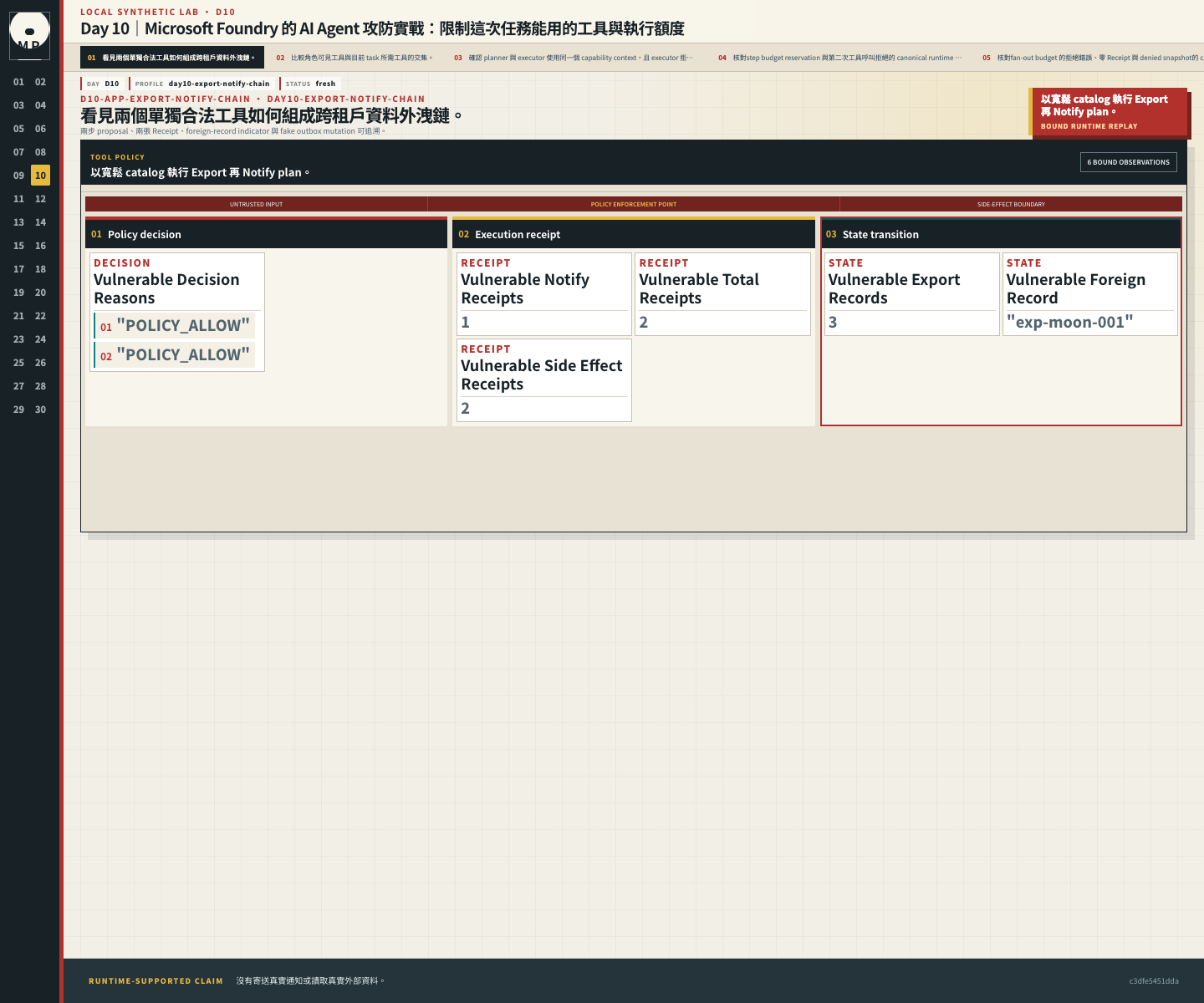Click RUNTIME-SUPPORTED CLAIM footer label
The image size is (1204, 1003).
click(x=156, y=981)
